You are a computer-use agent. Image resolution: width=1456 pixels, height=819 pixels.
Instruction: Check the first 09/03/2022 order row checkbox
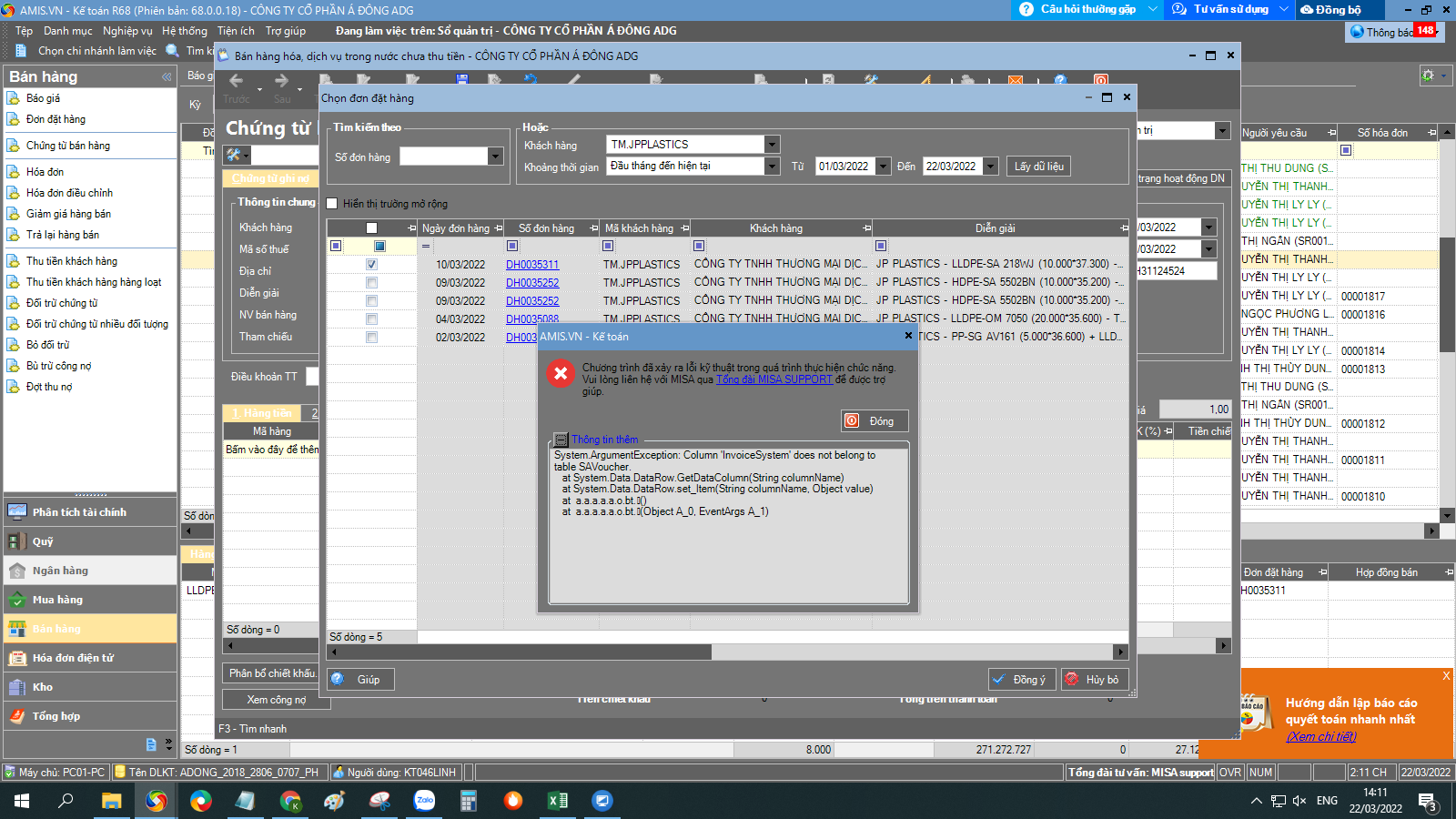point(371,283)
